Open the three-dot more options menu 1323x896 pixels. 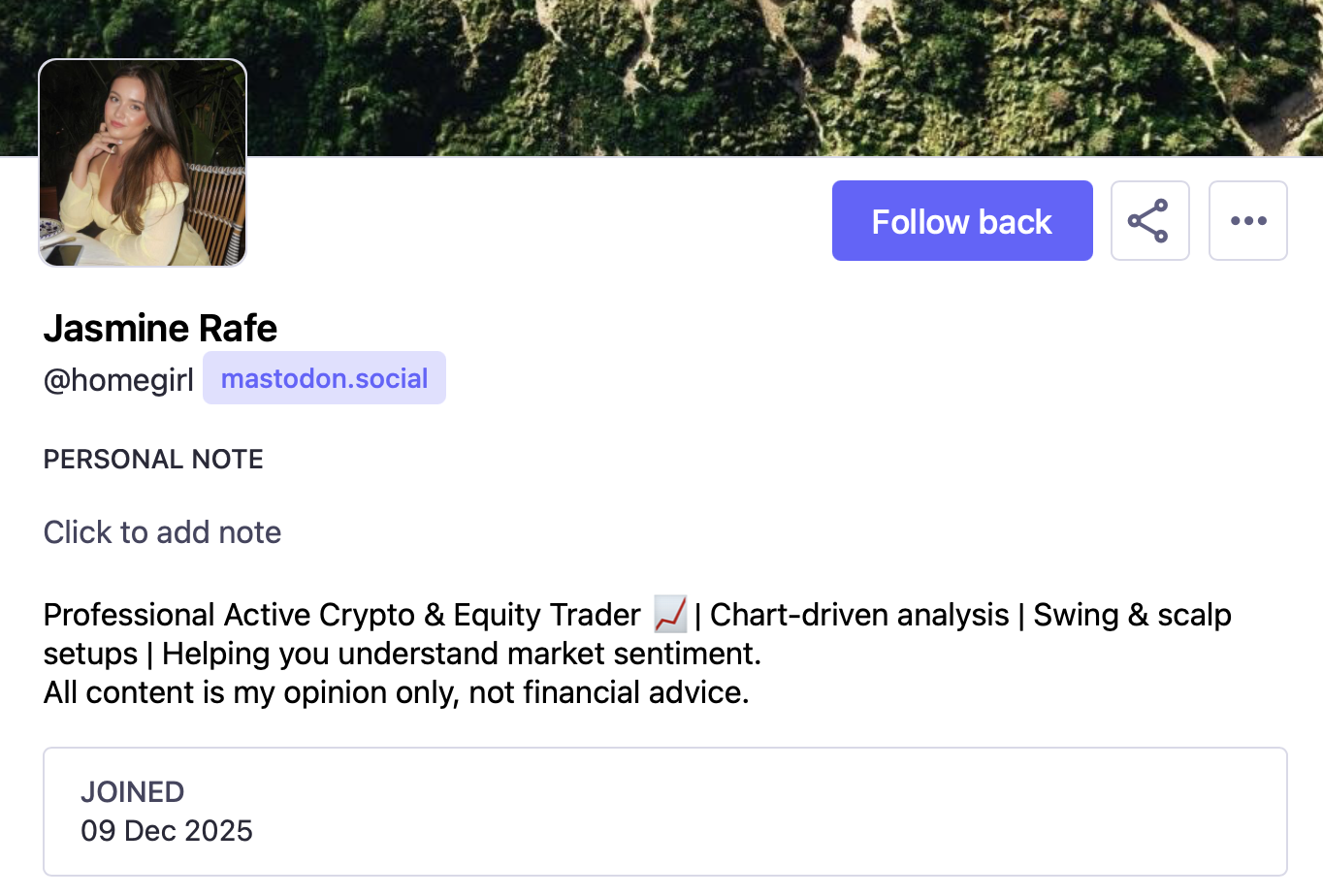pyautogui.click(x=1247, y=221)
